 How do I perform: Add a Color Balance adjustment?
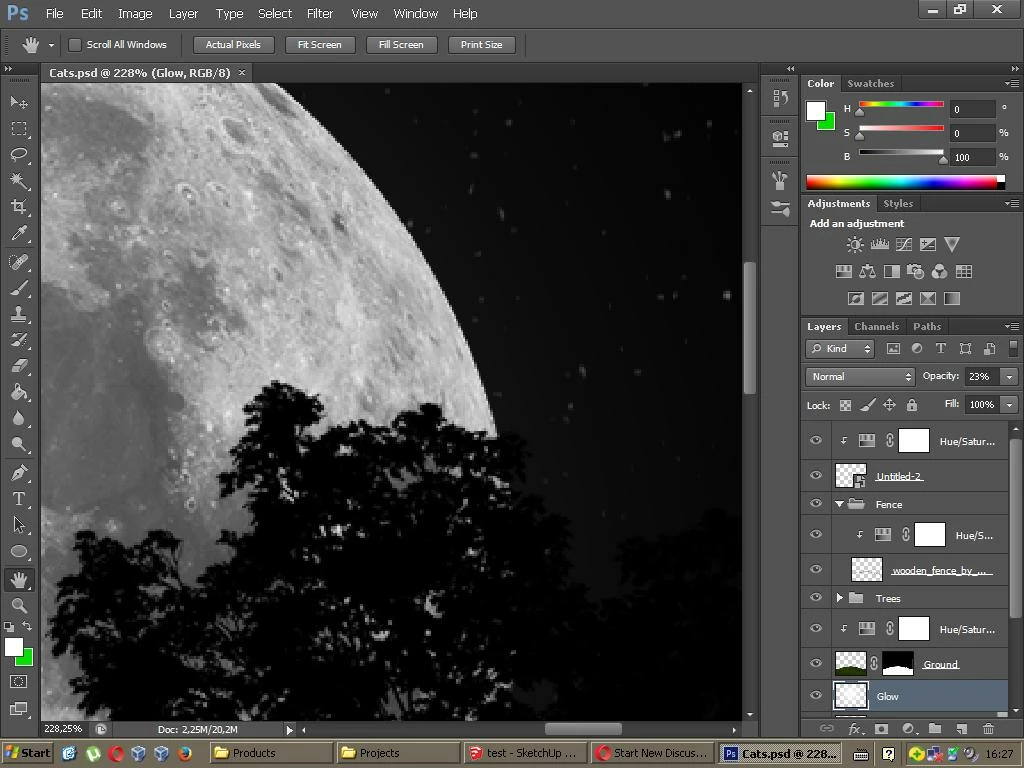pyautogui.click(x=867, y=272)
